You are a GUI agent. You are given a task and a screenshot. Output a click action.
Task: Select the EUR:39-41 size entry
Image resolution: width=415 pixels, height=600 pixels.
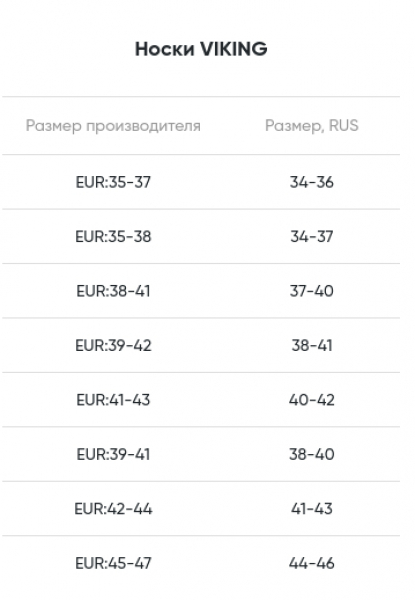coord(113,455)
